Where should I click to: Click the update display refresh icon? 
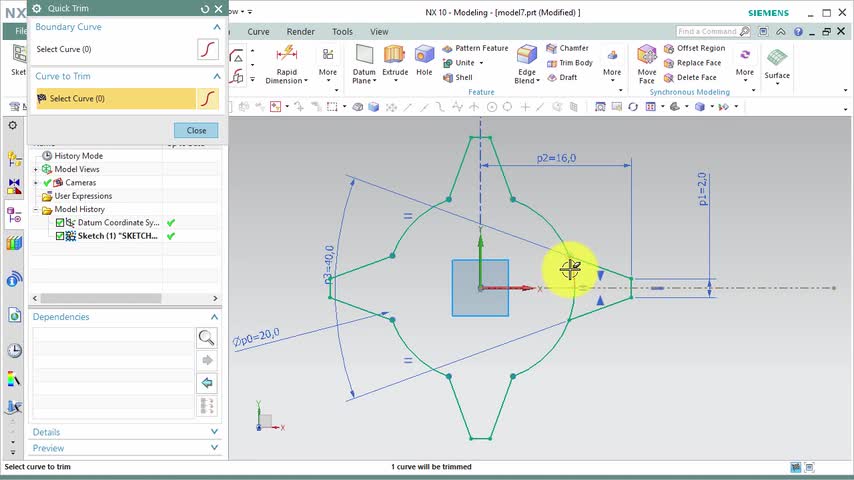[x=632, y=107]
